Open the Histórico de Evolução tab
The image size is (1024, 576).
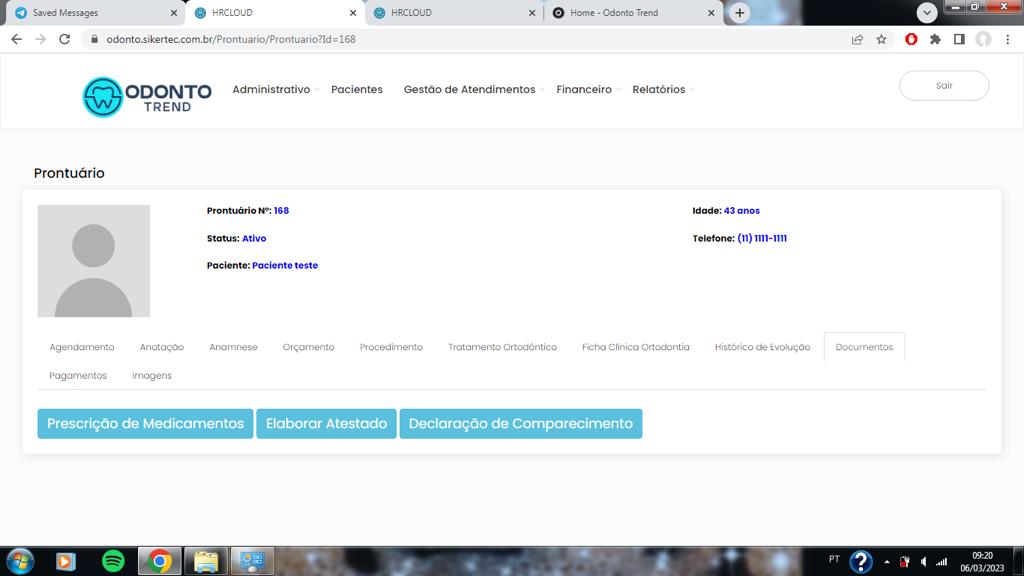[x=762, y=347]
